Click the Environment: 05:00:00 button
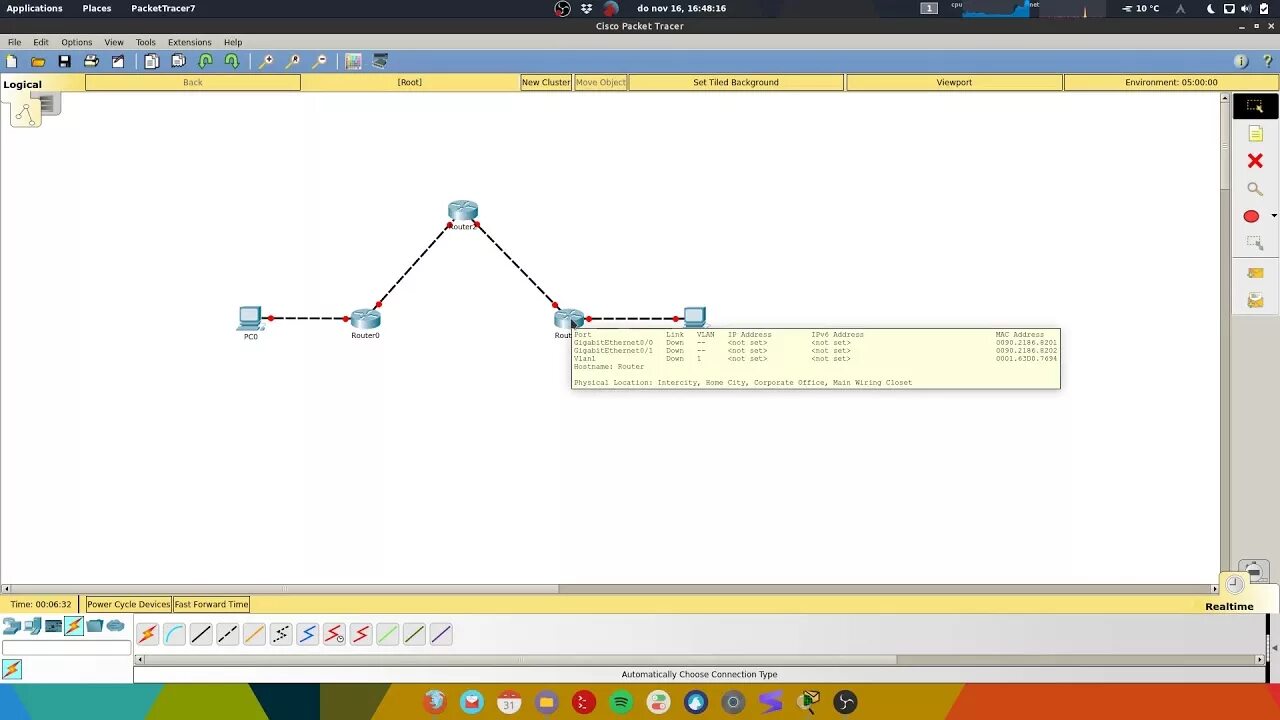The height and width of the screenshot is (720, 1280). pos(1171,82)
